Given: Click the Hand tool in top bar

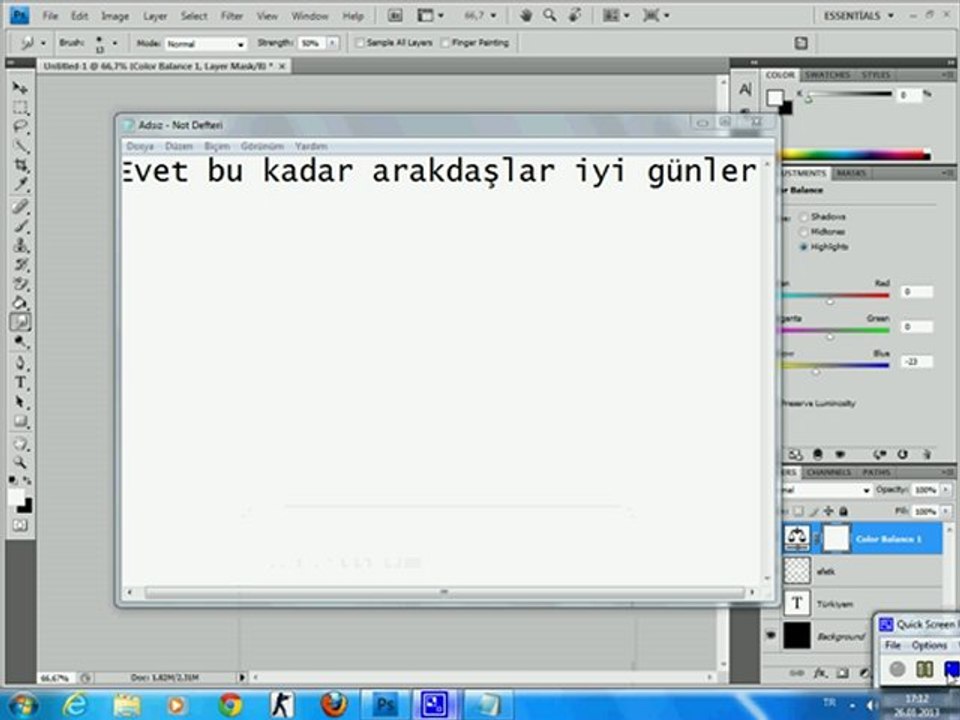Looking at the screenshot, I should point(525,15).
